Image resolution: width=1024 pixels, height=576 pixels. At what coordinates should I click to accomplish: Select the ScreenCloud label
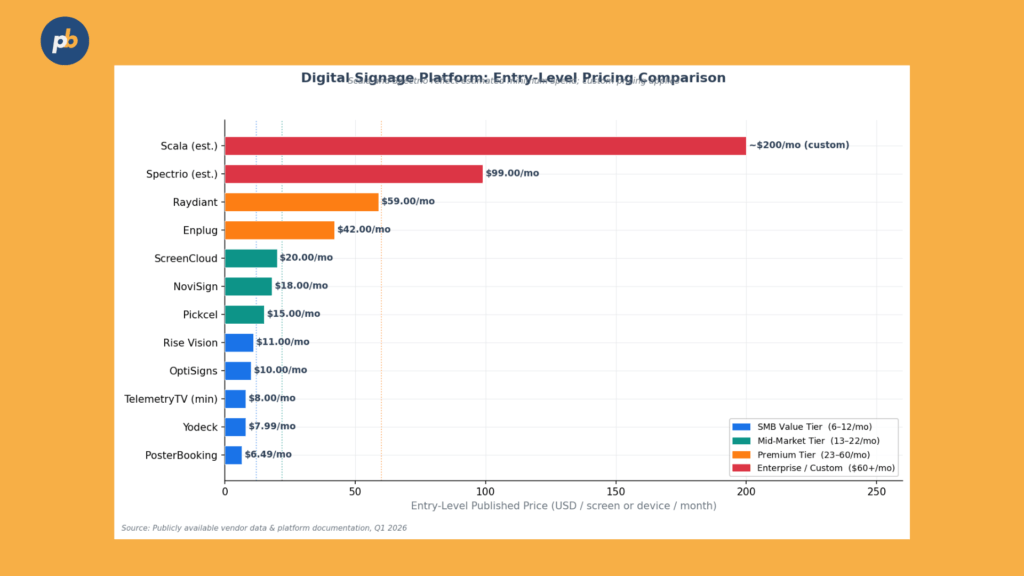(185, 259)
